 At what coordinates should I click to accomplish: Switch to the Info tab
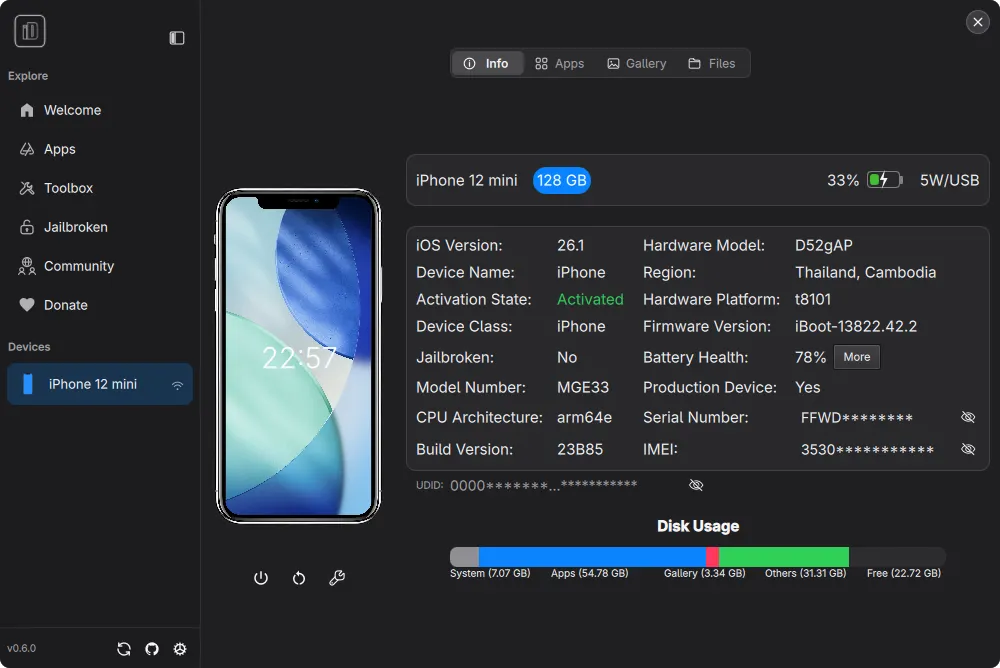click(487, 64)
